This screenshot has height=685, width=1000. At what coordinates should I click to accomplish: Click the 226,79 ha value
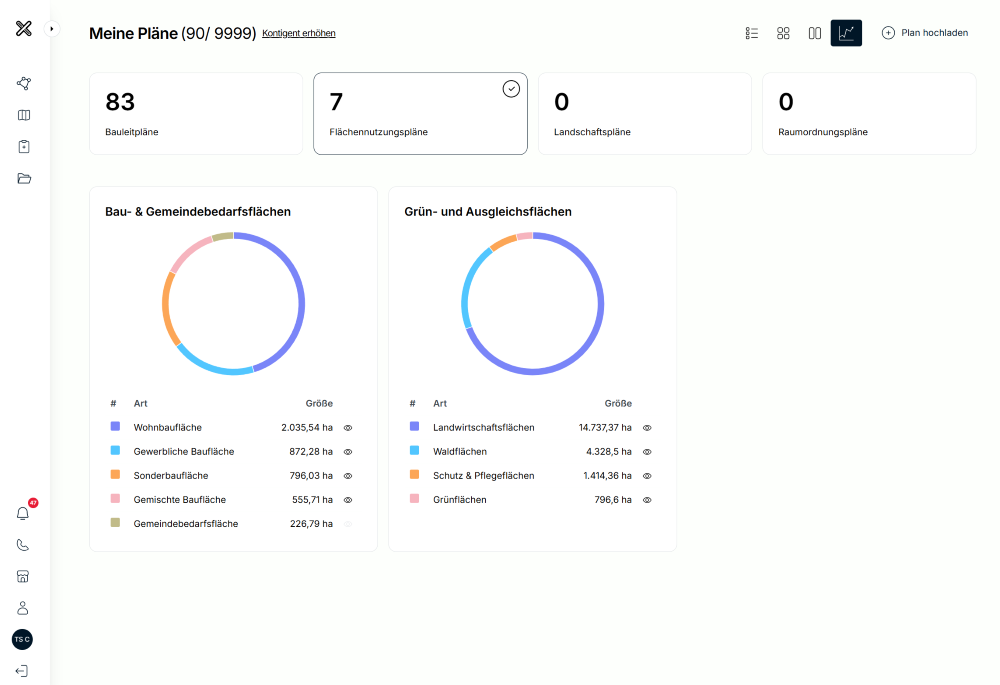[x=311, y=524]
